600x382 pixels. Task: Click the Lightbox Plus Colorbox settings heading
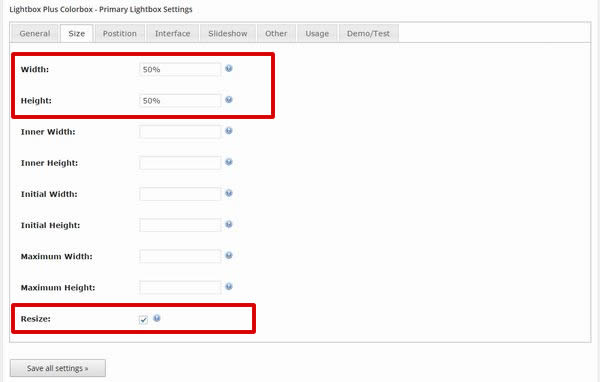pos(101,9)
